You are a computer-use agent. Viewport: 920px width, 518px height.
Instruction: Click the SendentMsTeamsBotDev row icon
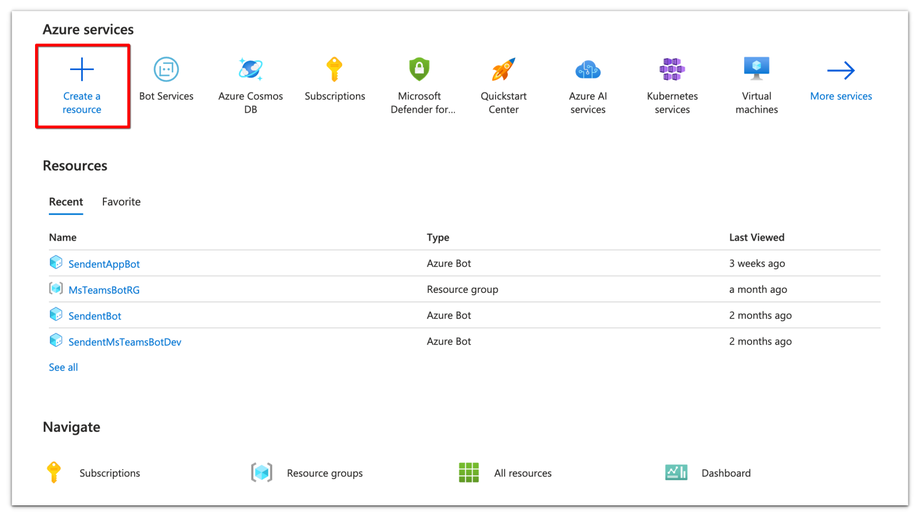56,340
